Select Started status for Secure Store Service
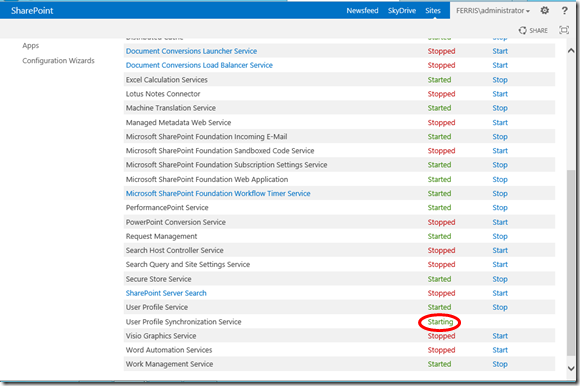Viewport: 580px width, 386px height. pos(439,279)
